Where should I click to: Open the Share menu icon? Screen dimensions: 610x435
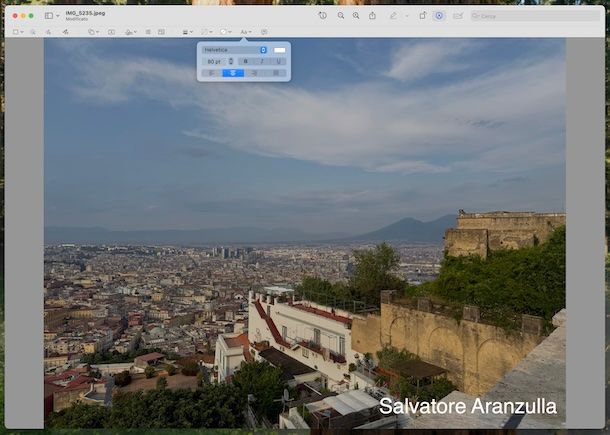(372, 16)
